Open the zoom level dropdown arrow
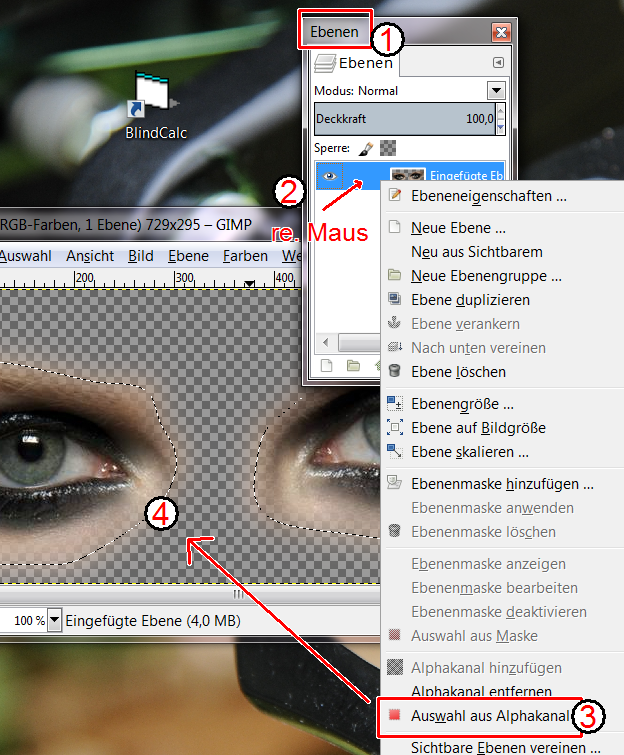The height and width of the screenshot is (755, 624). coord(54,620)
